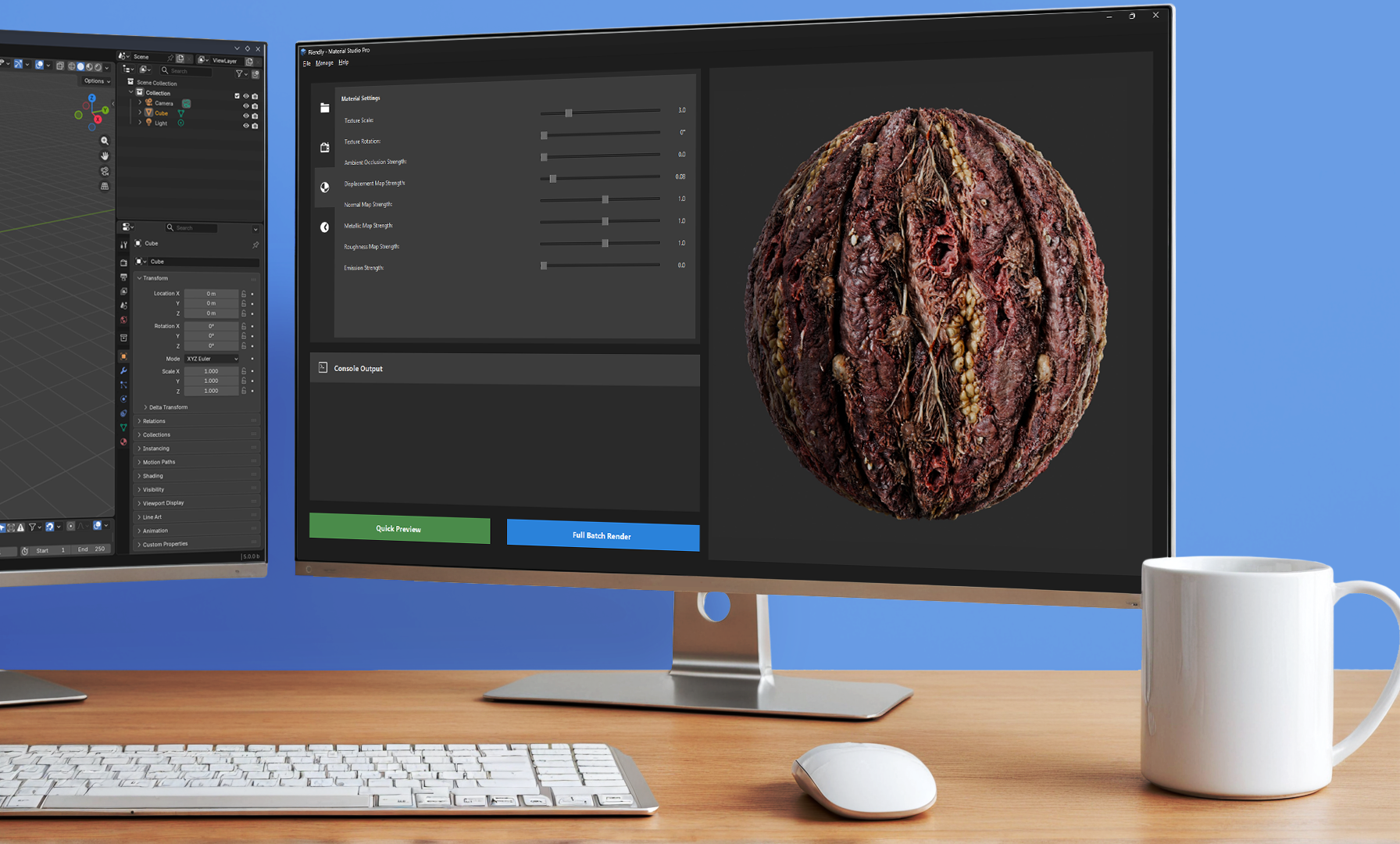Open the XYZ Euler rotation mode dropdown
Screen dimensions: 1400x844
[x=212, y=359]
